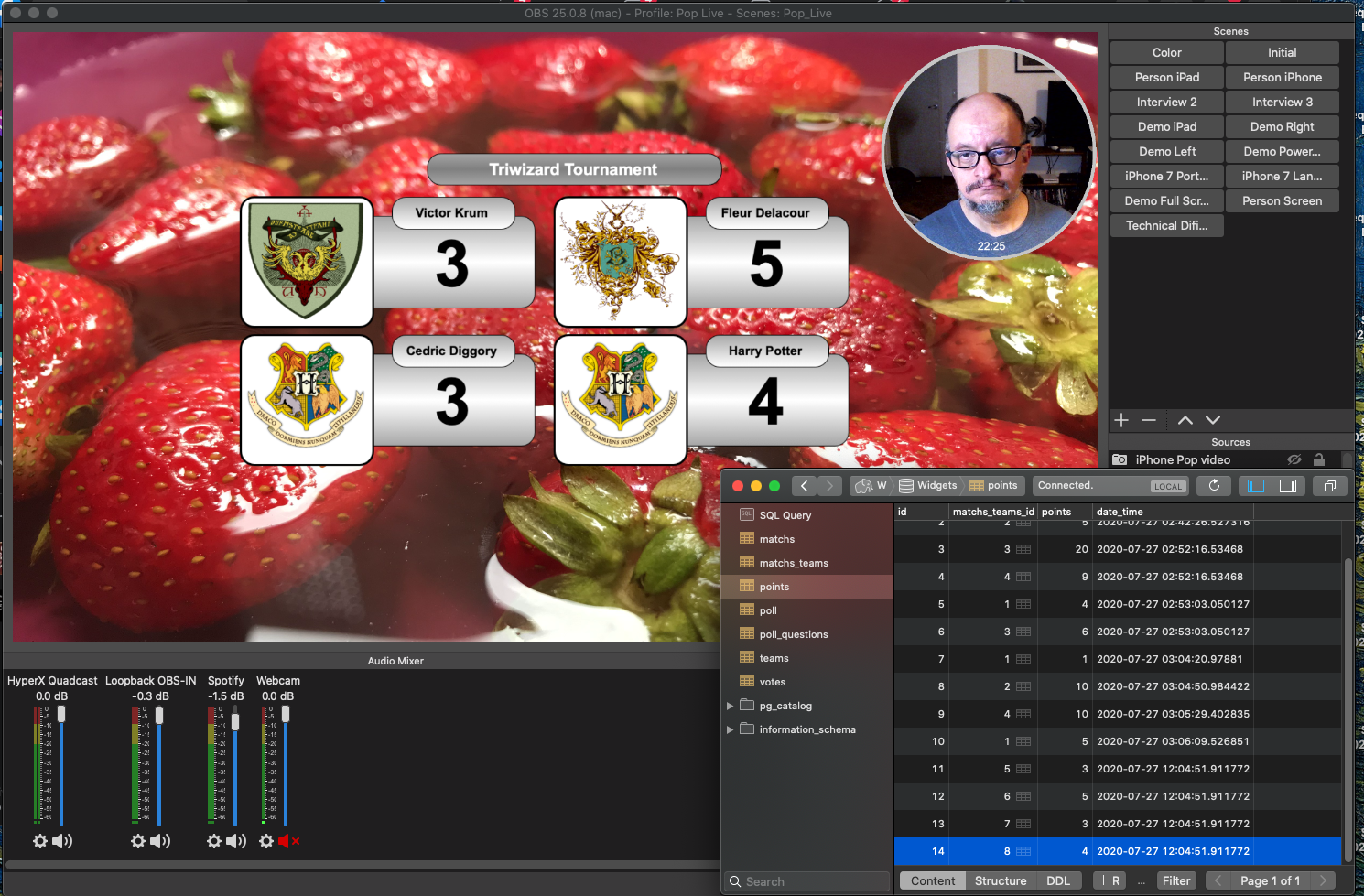Switch to the Color scene
This screenshot has width=1364, height=896.
coord(1167,53)
